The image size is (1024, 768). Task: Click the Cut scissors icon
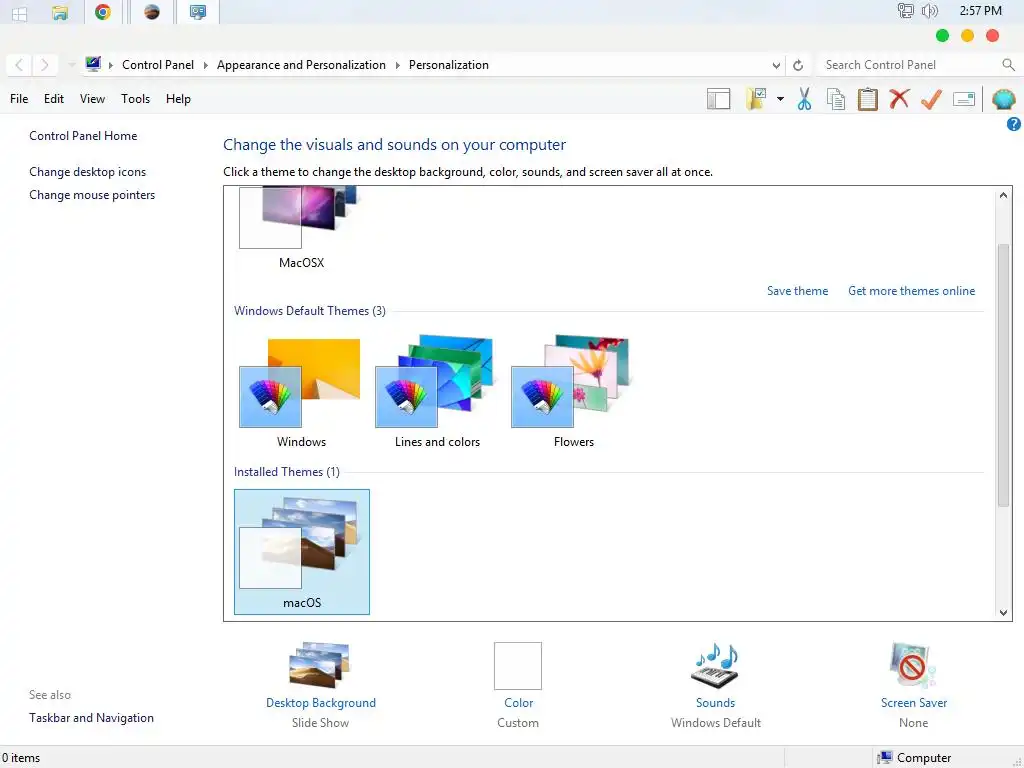(804, 99)
